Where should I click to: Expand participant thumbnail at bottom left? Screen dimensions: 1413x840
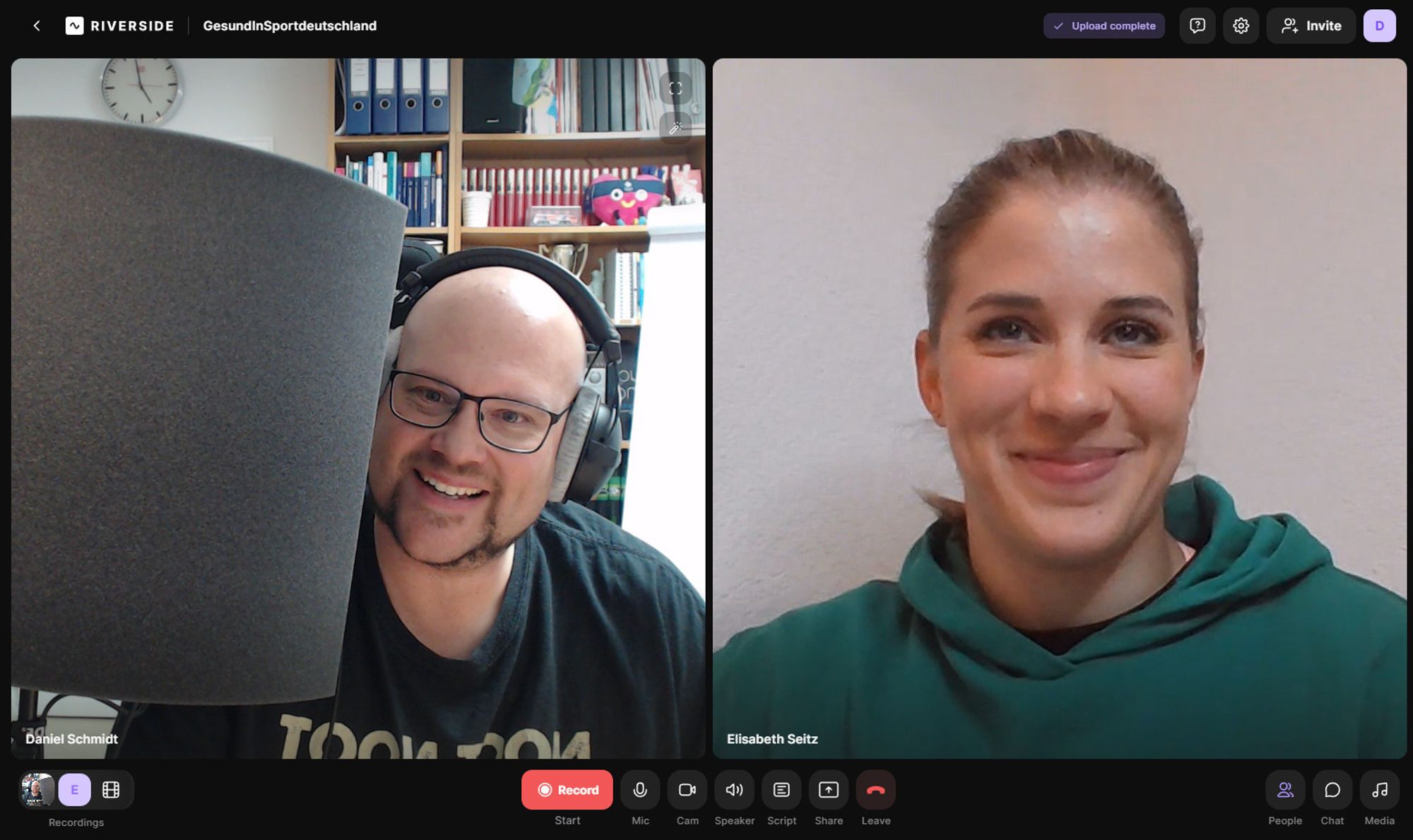[x=37, y=789]
